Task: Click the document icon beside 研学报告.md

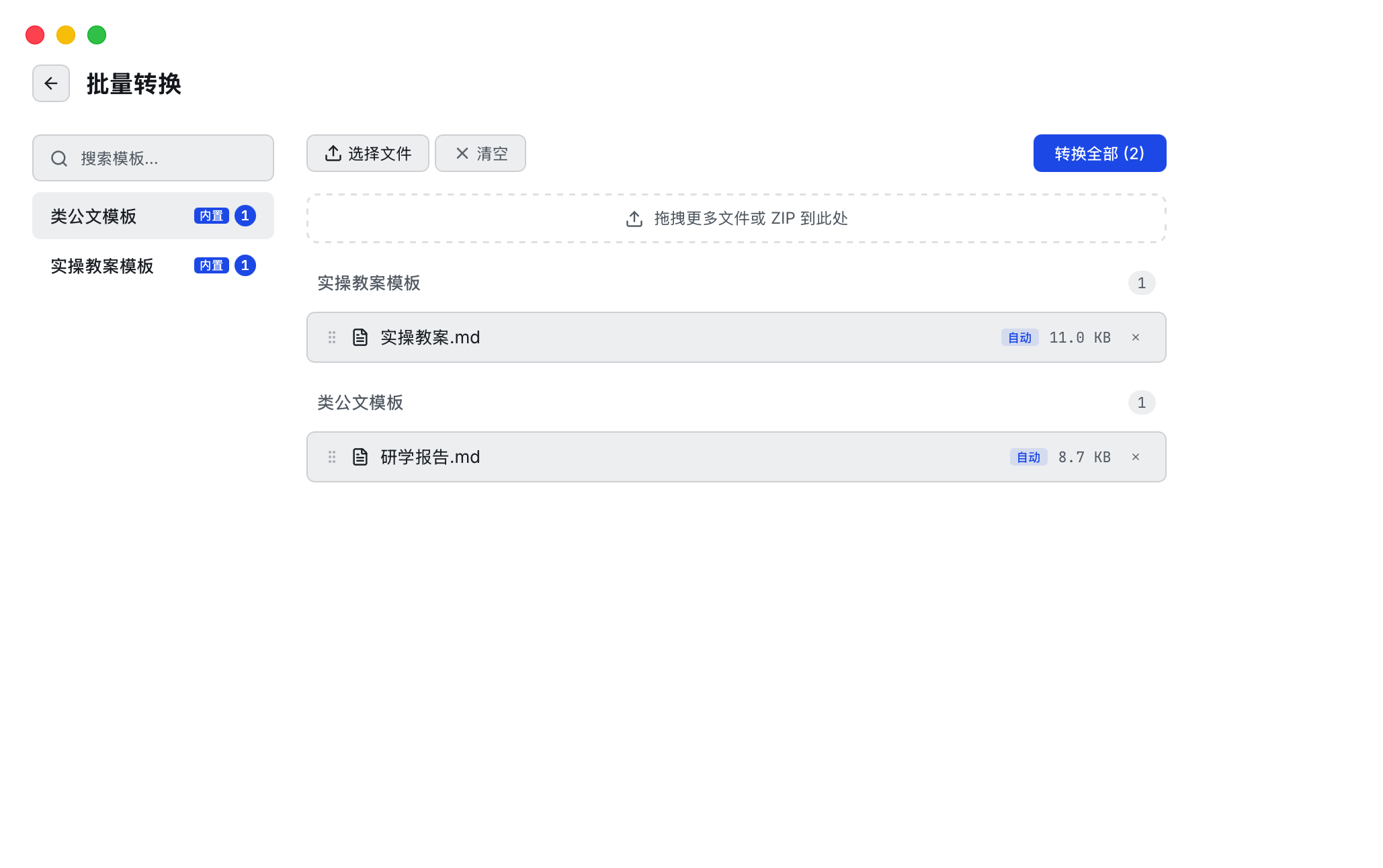Action: click(360, 457)
